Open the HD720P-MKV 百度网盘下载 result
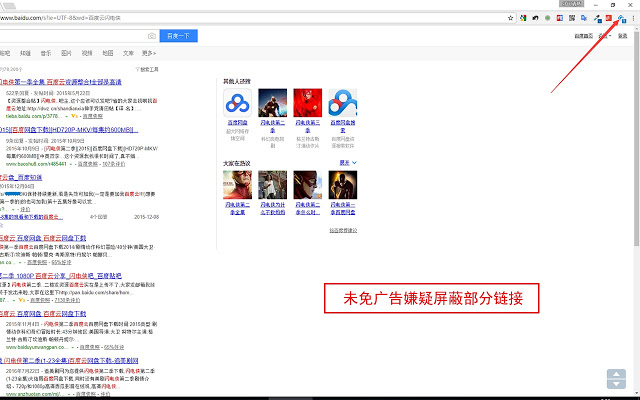640x400 pixels. 69,130
